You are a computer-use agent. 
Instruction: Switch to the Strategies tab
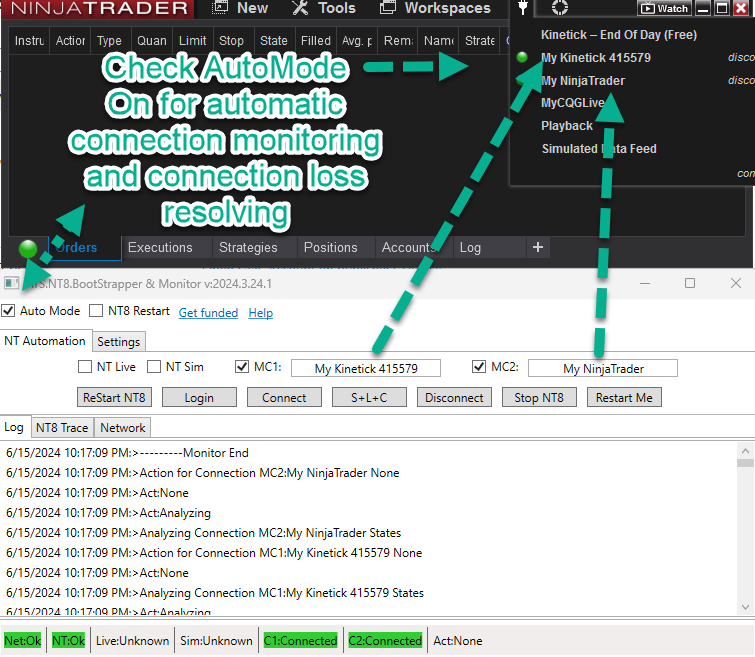coord(248,248)
